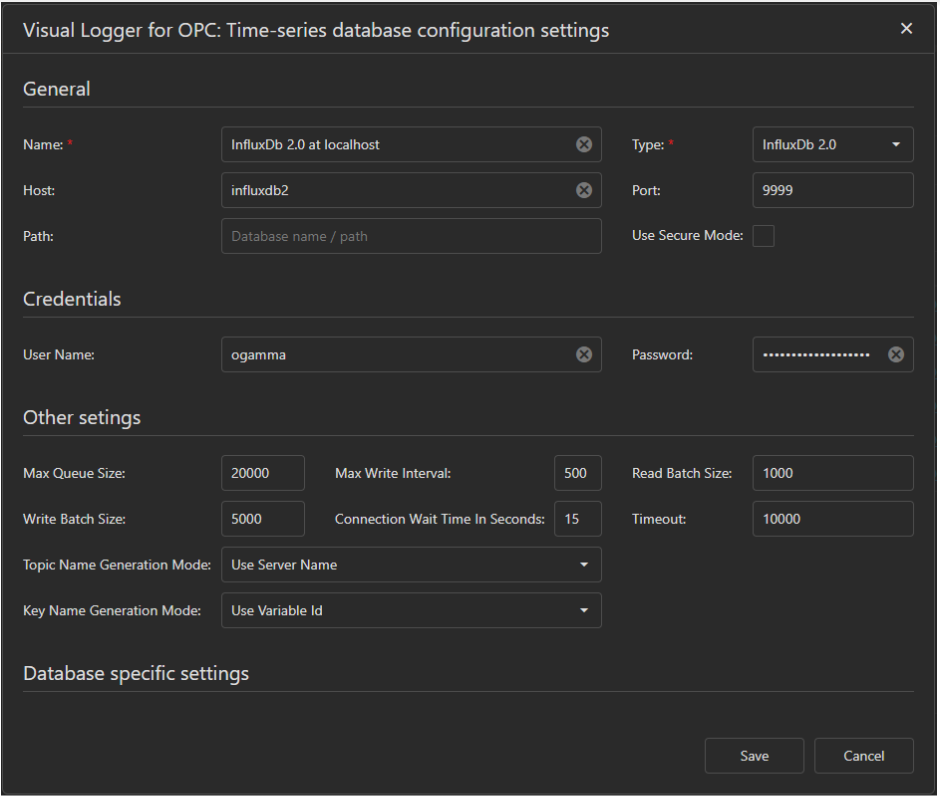Clear the User Name field via its X icon
The image size is (940, 798).
pos(584,354)
